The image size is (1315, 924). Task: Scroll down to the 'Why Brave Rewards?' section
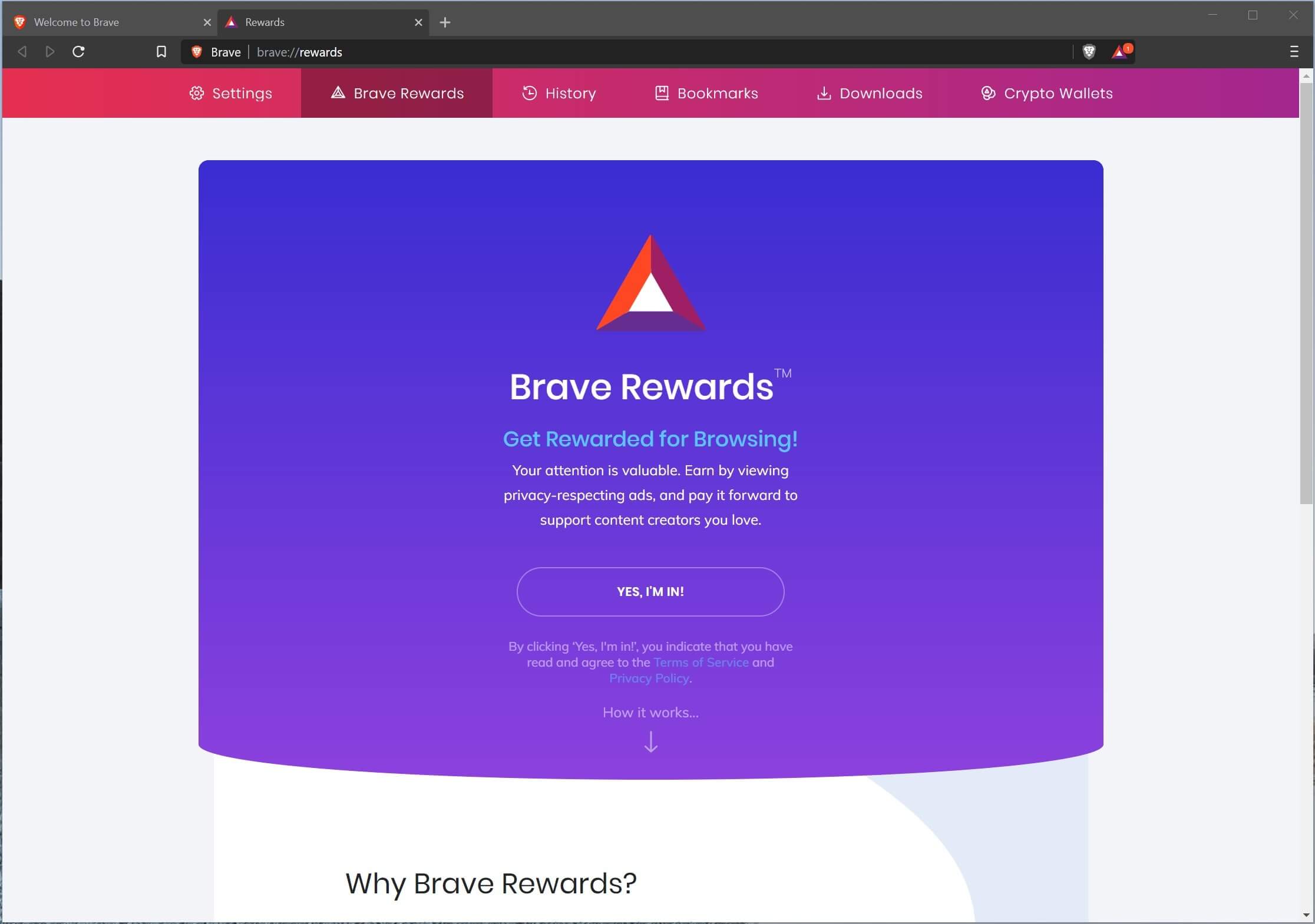coord(491,882)
